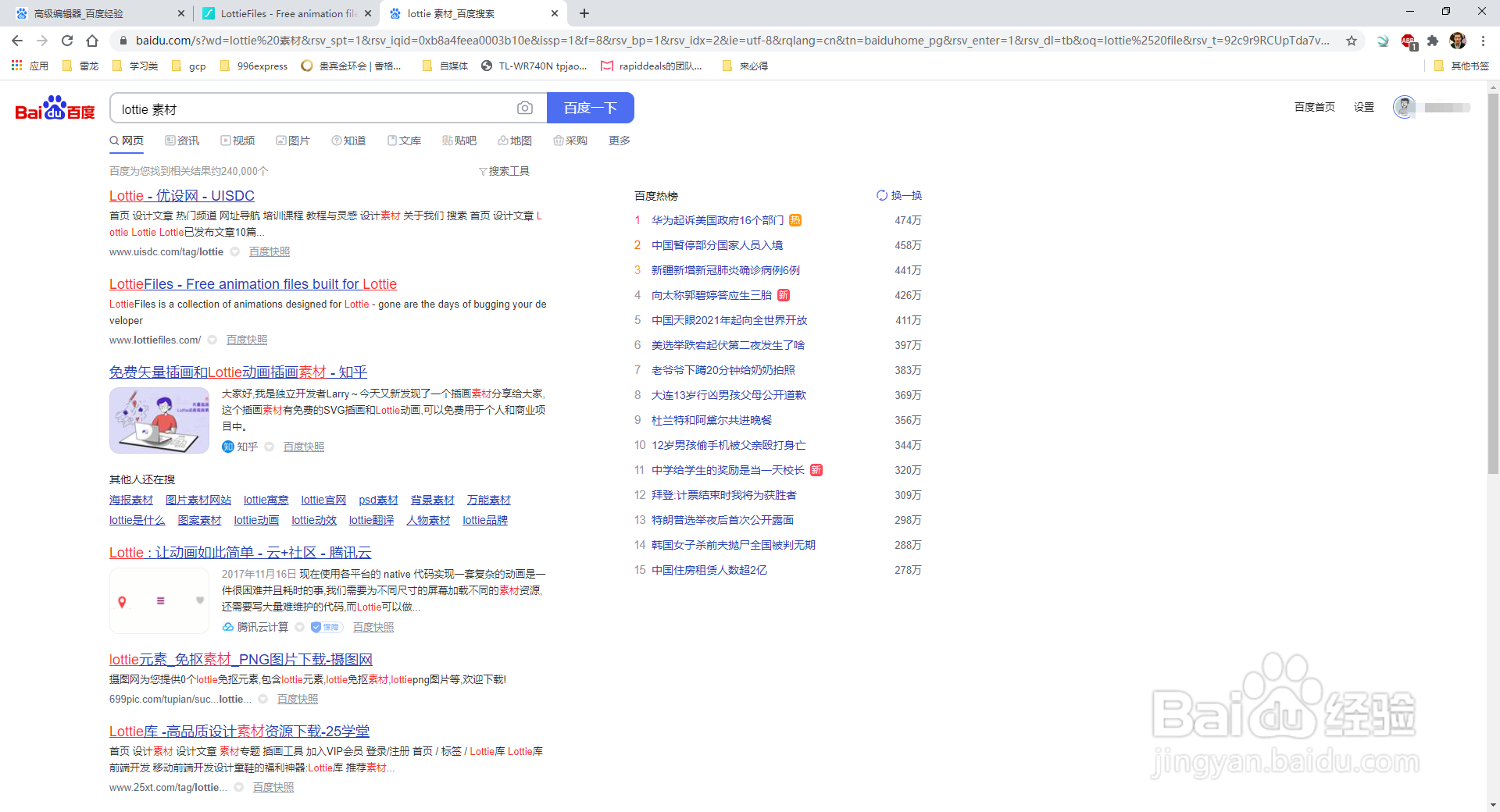Go back with browser back arrow
The width and height of the screenshot is (1500, 812).
point(17,41)
